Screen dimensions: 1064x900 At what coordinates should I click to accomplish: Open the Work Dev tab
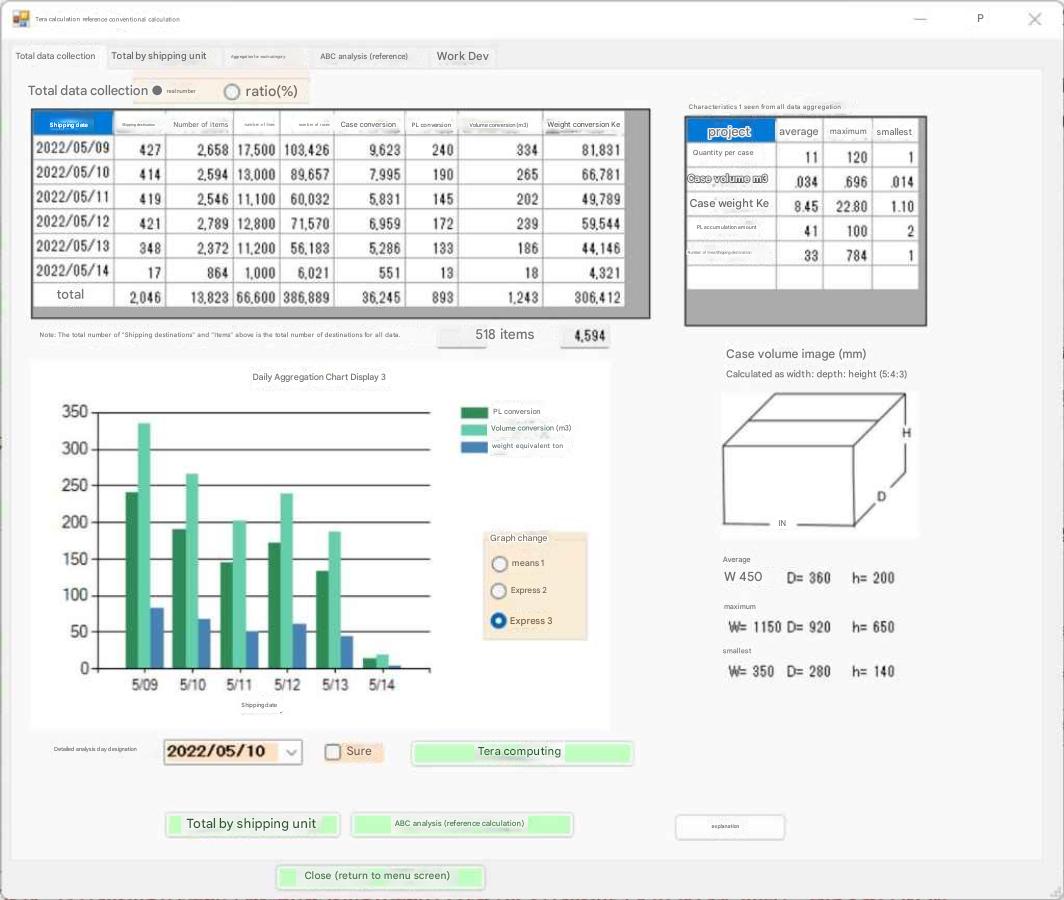[x=462, y=56]
